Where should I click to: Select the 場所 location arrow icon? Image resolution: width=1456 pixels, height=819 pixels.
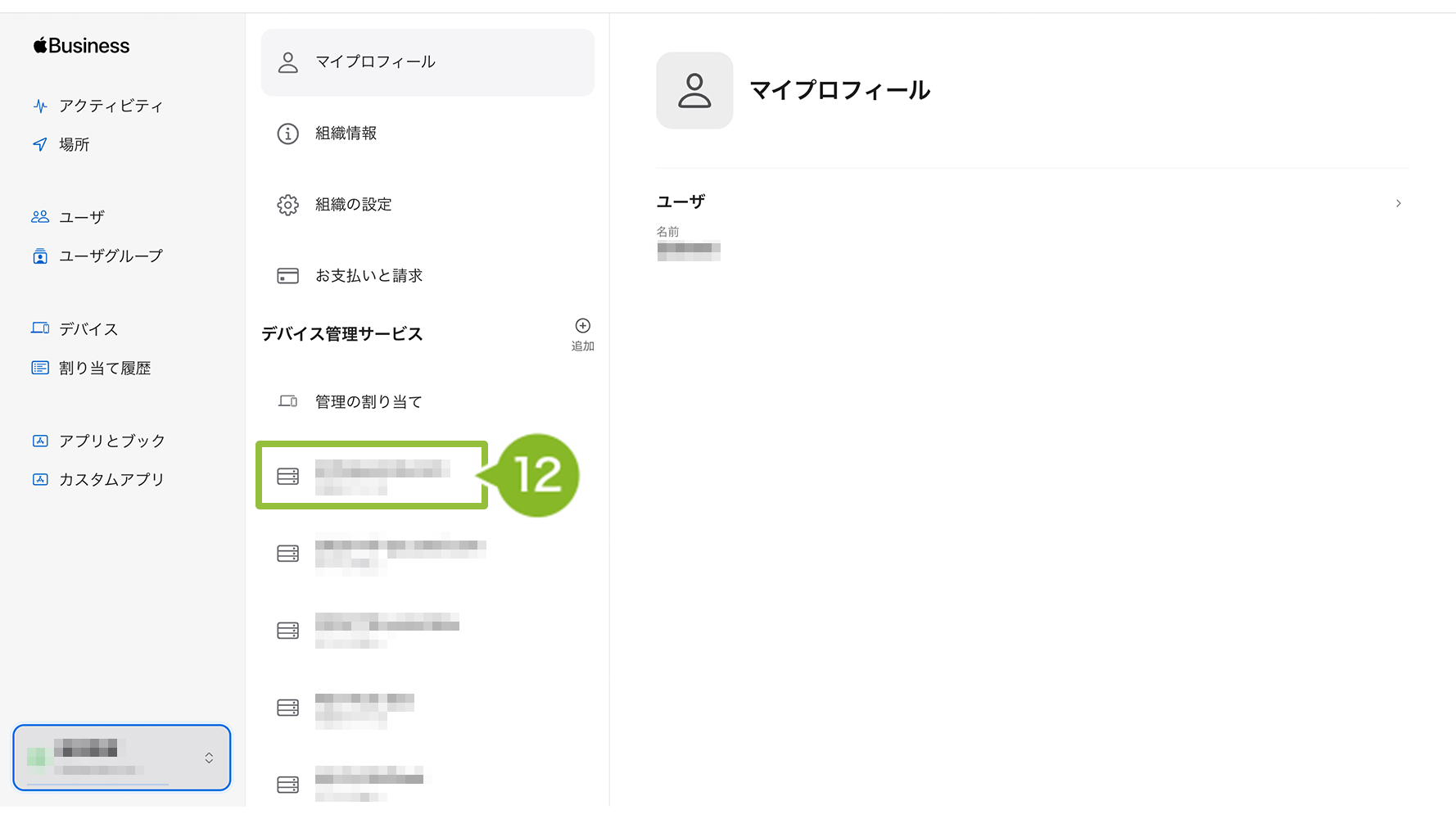pyautogui.click(x=40, y=144)
